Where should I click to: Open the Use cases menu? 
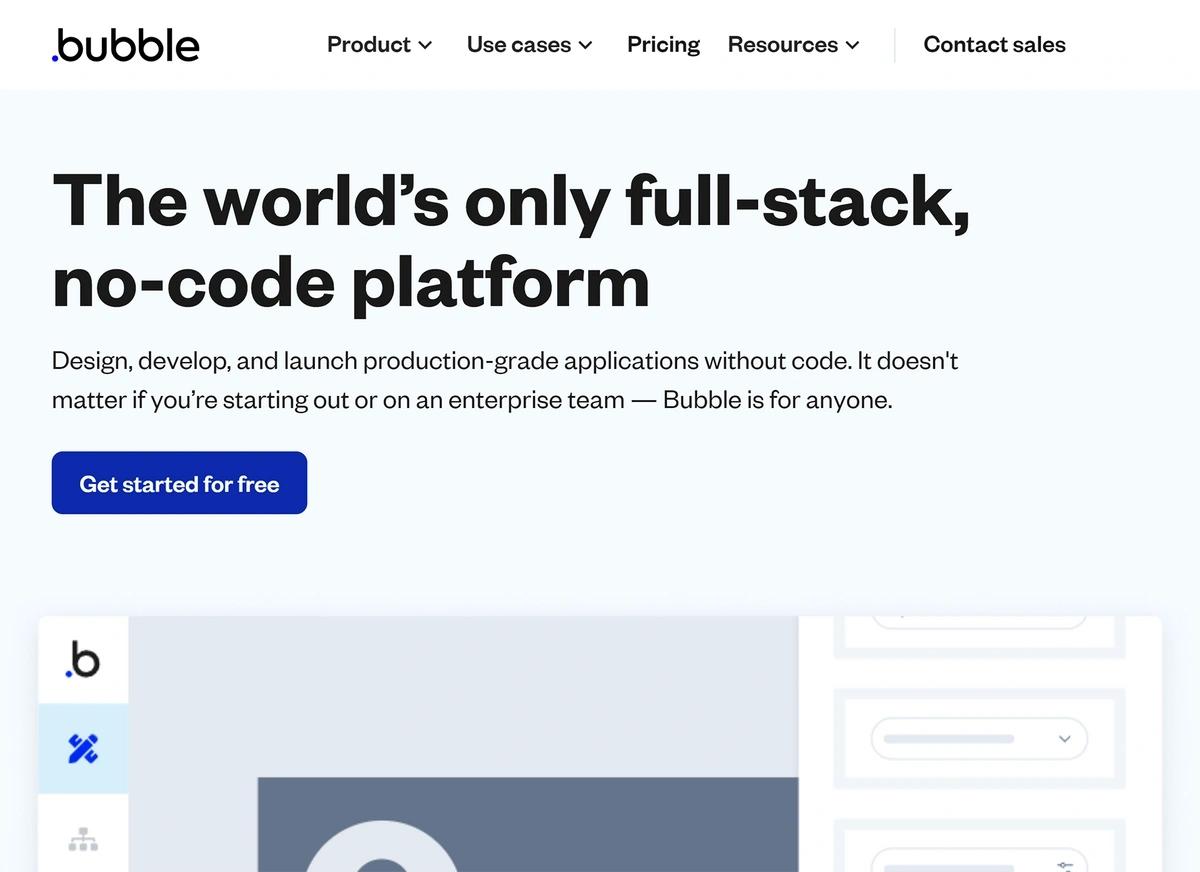(518, 45)
